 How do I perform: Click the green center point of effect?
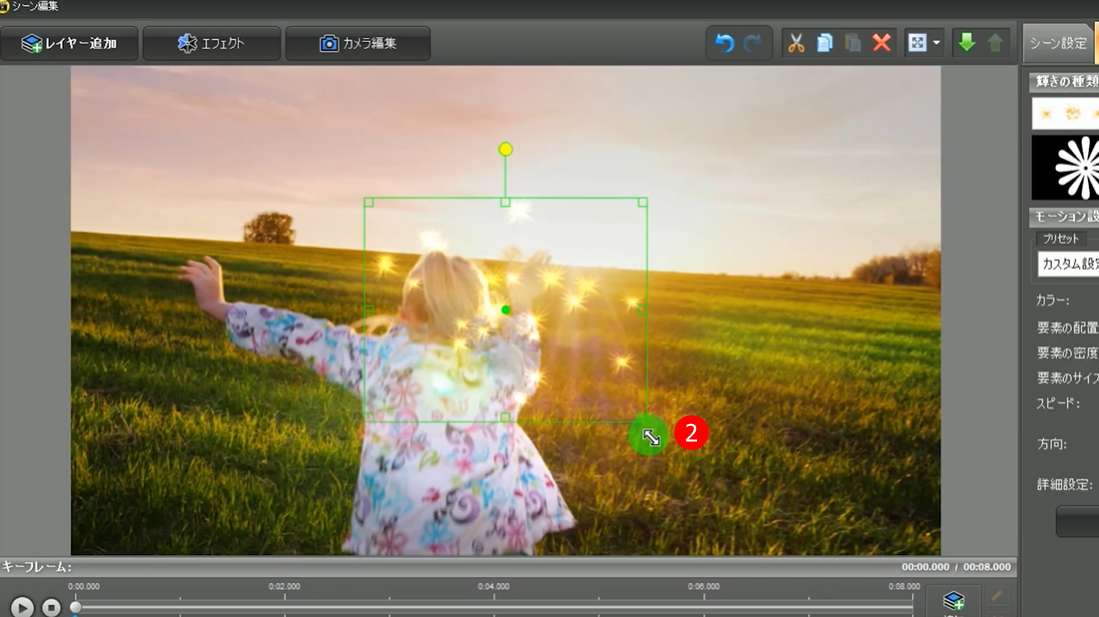[505, 310]
